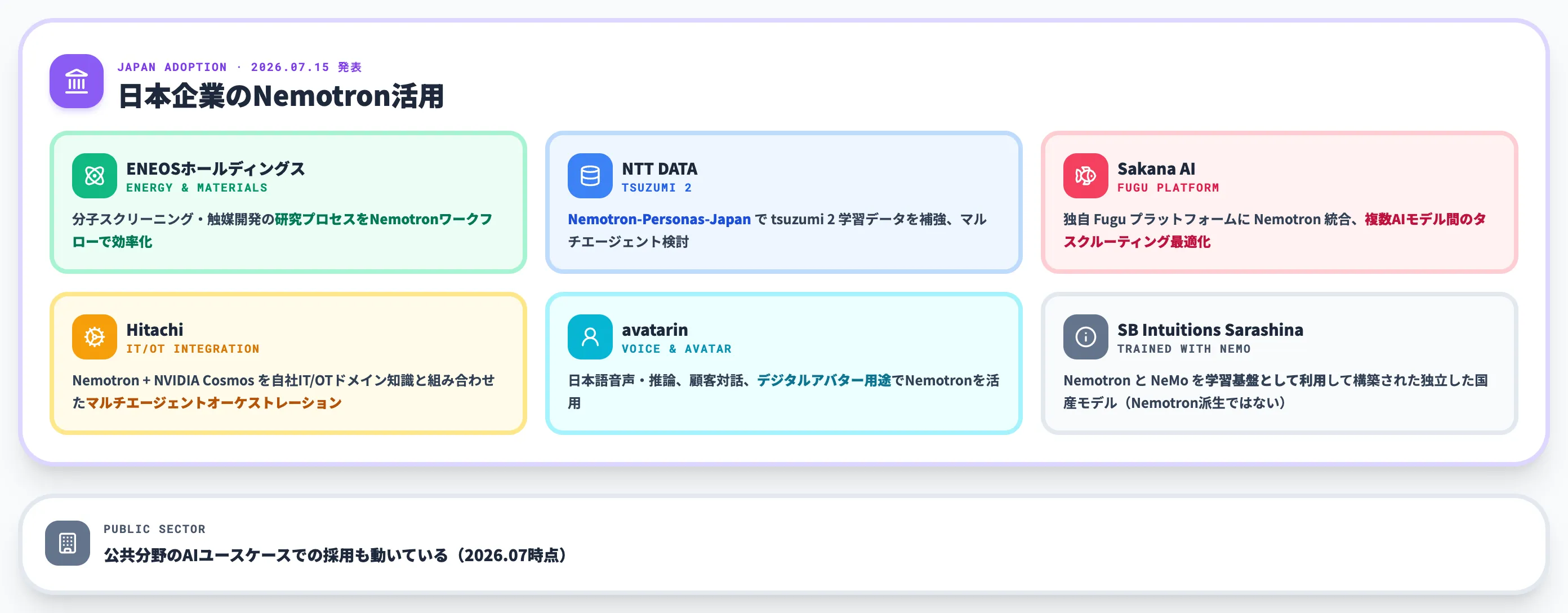This screenshot has height=613, width=1568.
Task: Select the NTT DATA card title
Action: [659, 168]
